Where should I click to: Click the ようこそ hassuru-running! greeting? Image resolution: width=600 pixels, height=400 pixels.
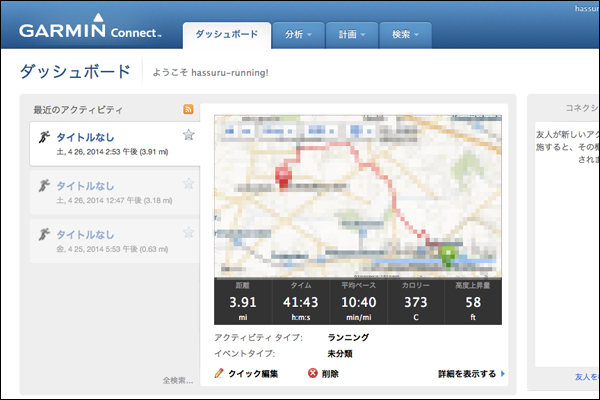coord(210,72)
